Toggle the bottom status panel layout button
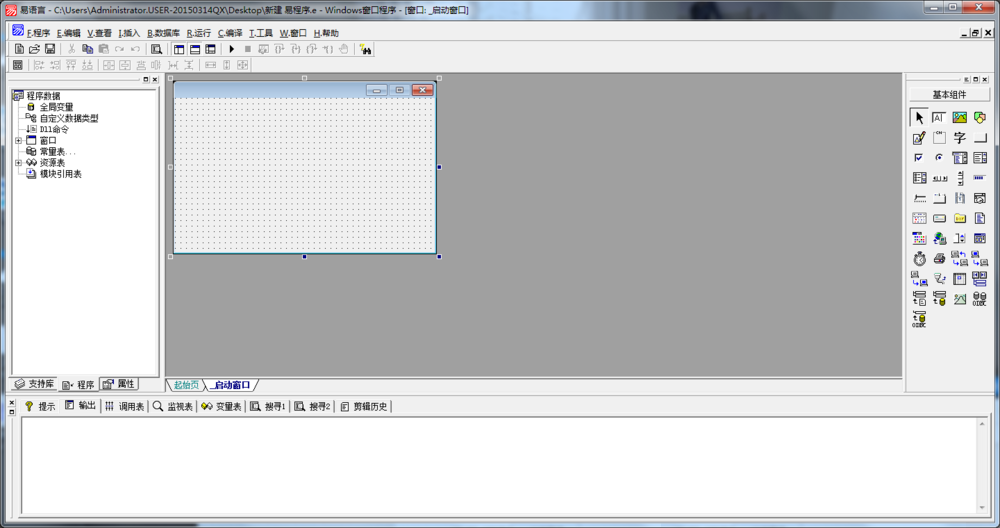The height and width of the screenshot is (528, 1000). coord(195,49)
